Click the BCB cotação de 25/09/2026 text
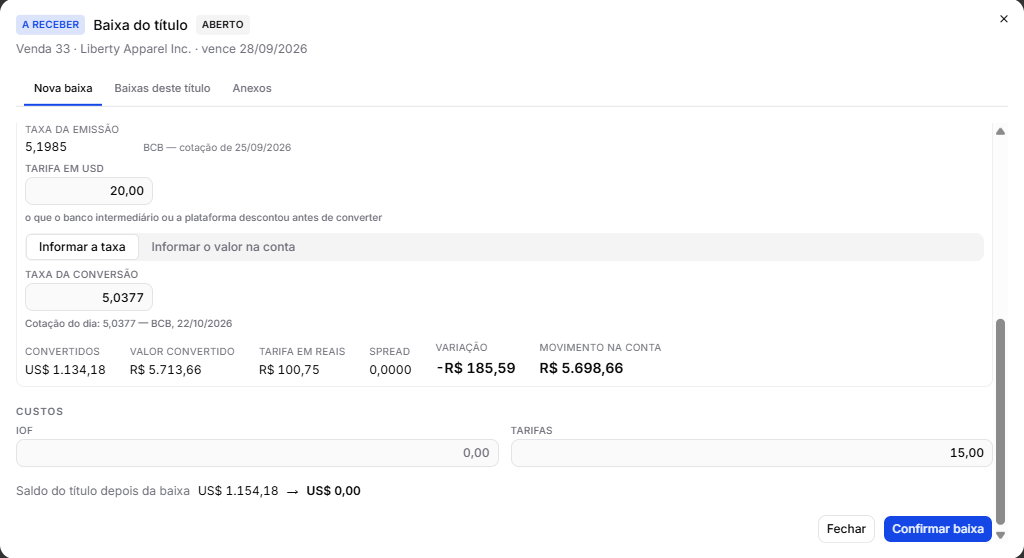The image size is (1024, 558). point(217,148)
